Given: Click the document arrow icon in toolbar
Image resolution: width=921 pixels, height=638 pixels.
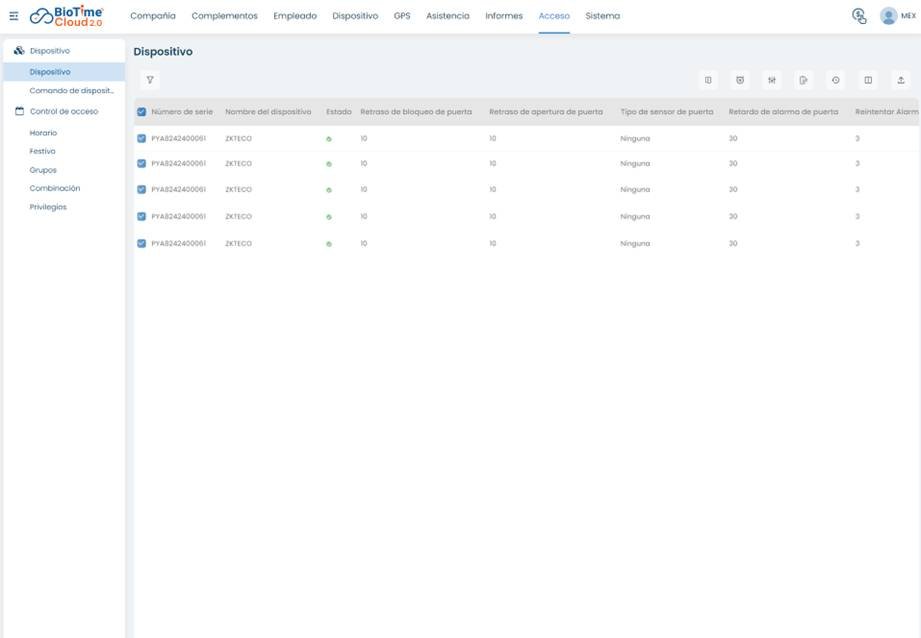Looking at the screenshot, I should (804, 80).
